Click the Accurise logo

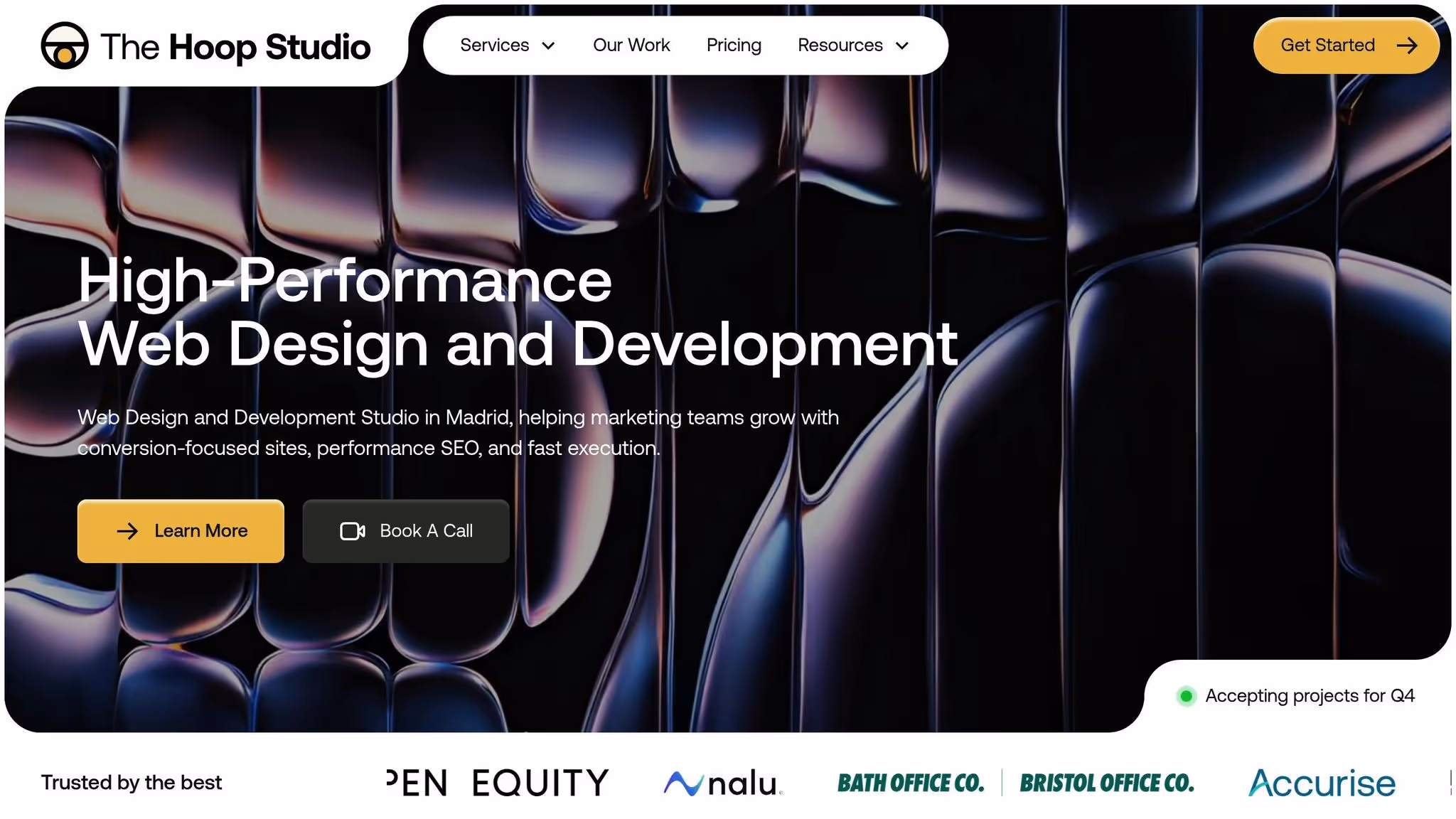click(x=1322, y=783)
